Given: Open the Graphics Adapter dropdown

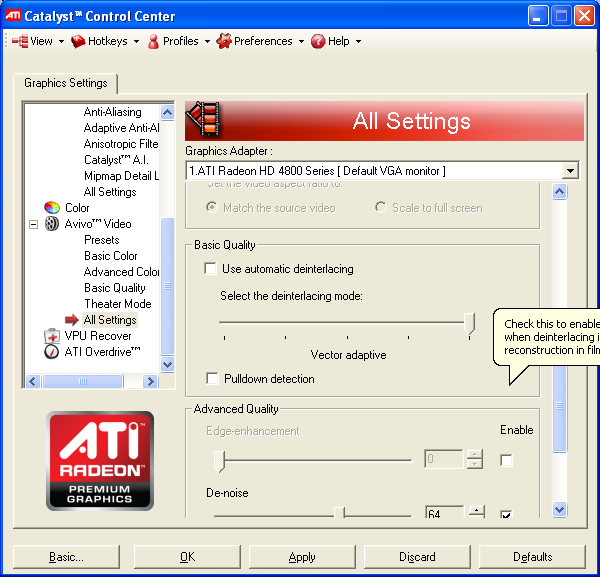Looking at the screenshot, I should [x=570, y=171].
